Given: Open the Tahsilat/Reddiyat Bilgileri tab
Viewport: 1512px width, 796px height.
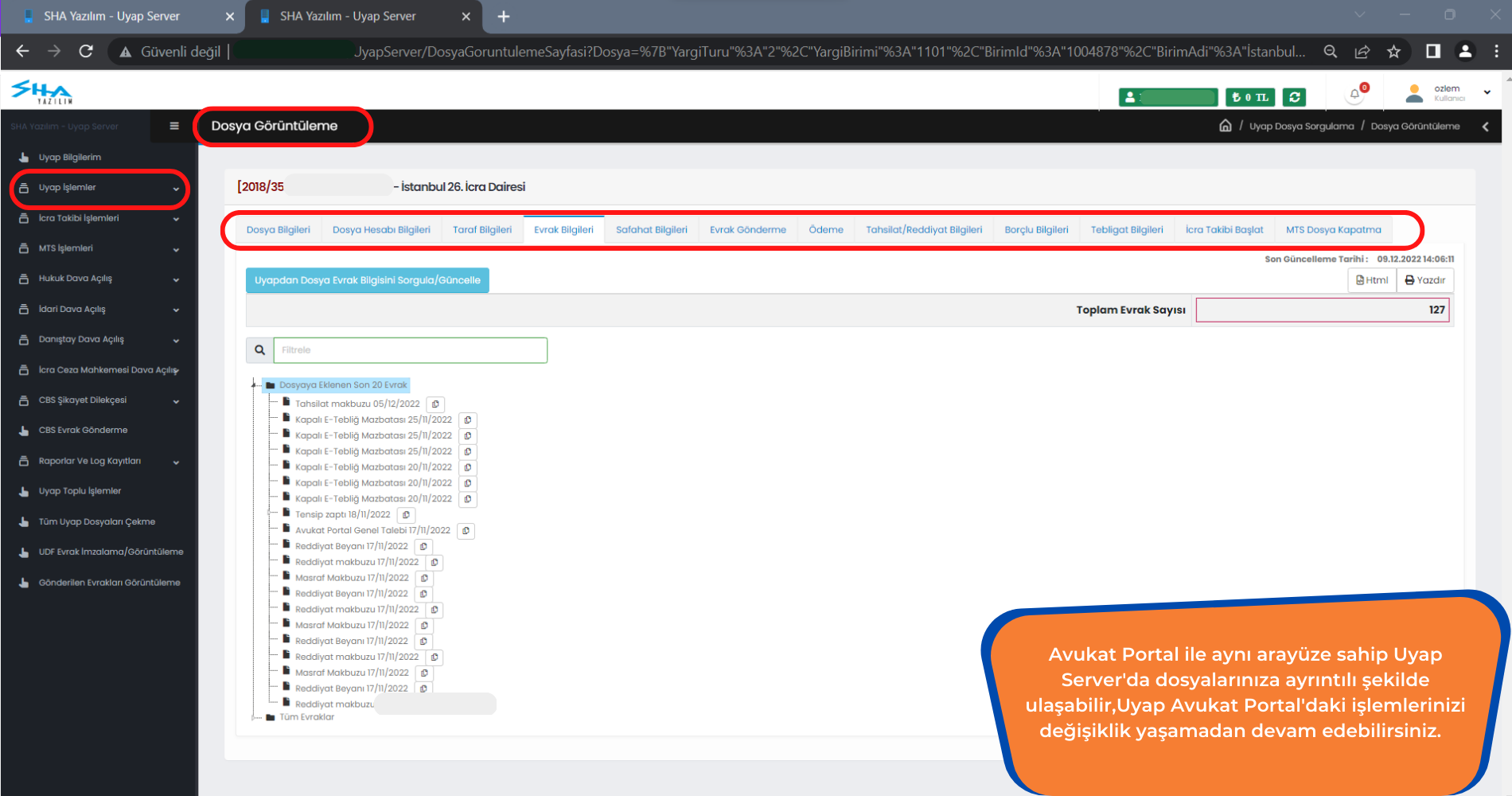Looking at the screenshot, I should click(x=924, y=230).
